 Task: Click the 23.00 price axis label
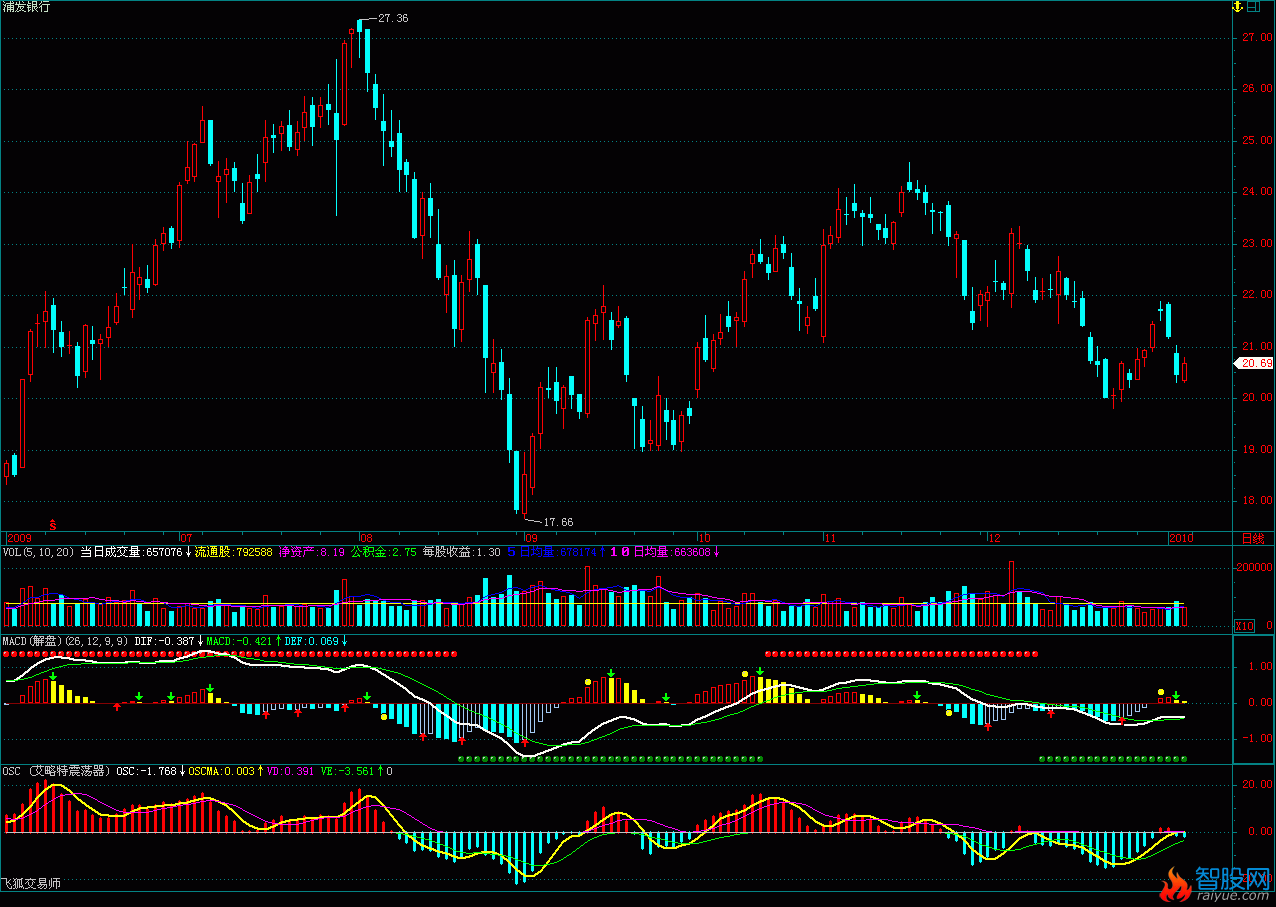click(x=1256, y=244)
